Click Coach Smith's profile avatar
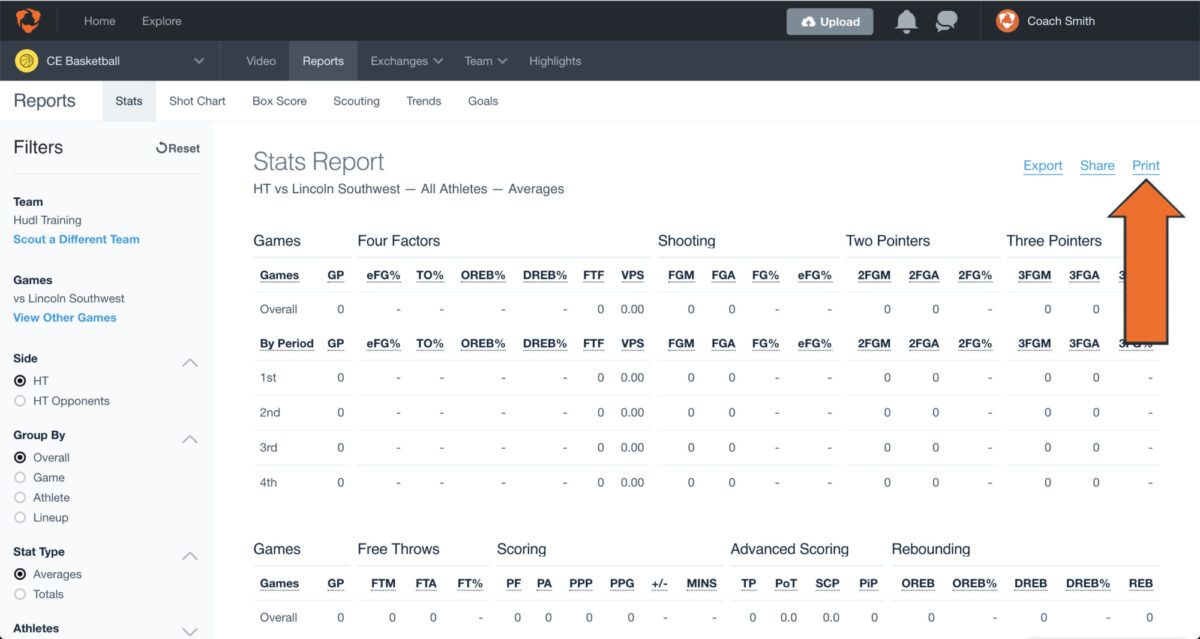 pos(1007,21)
